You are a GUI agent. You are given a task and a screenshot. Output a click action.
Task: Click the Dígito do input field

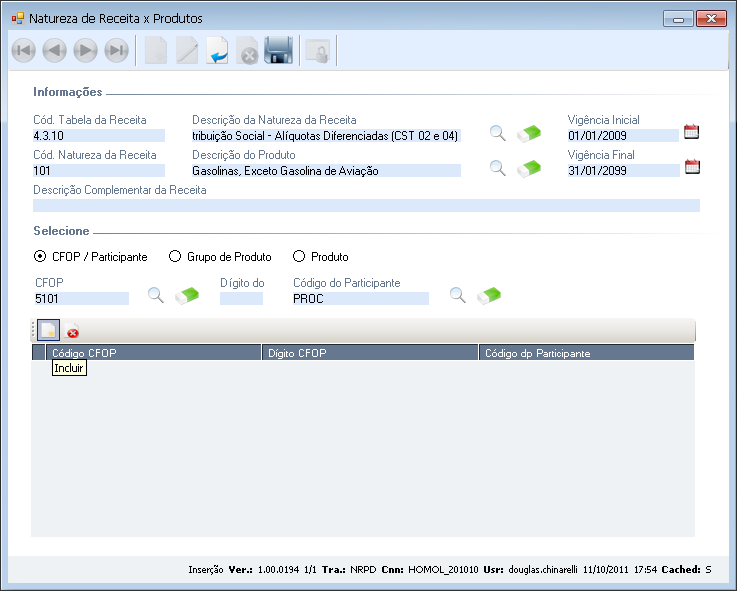coord(241,299)
